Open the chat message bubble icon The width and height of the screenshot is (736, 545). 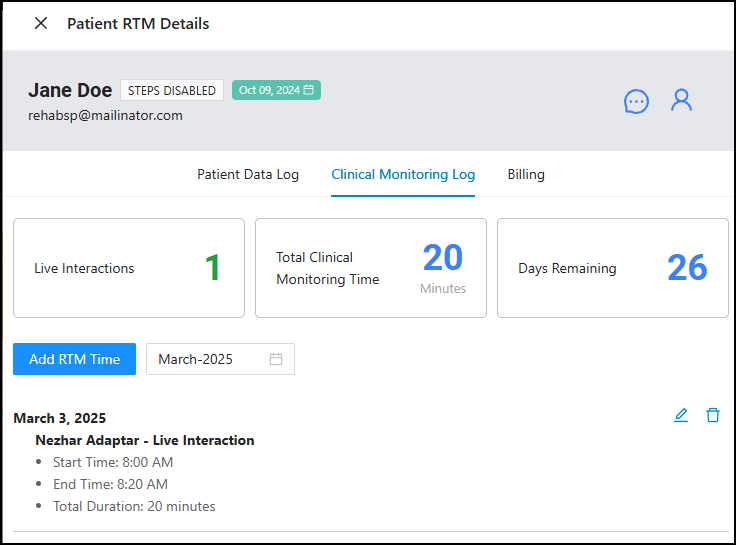636,101
